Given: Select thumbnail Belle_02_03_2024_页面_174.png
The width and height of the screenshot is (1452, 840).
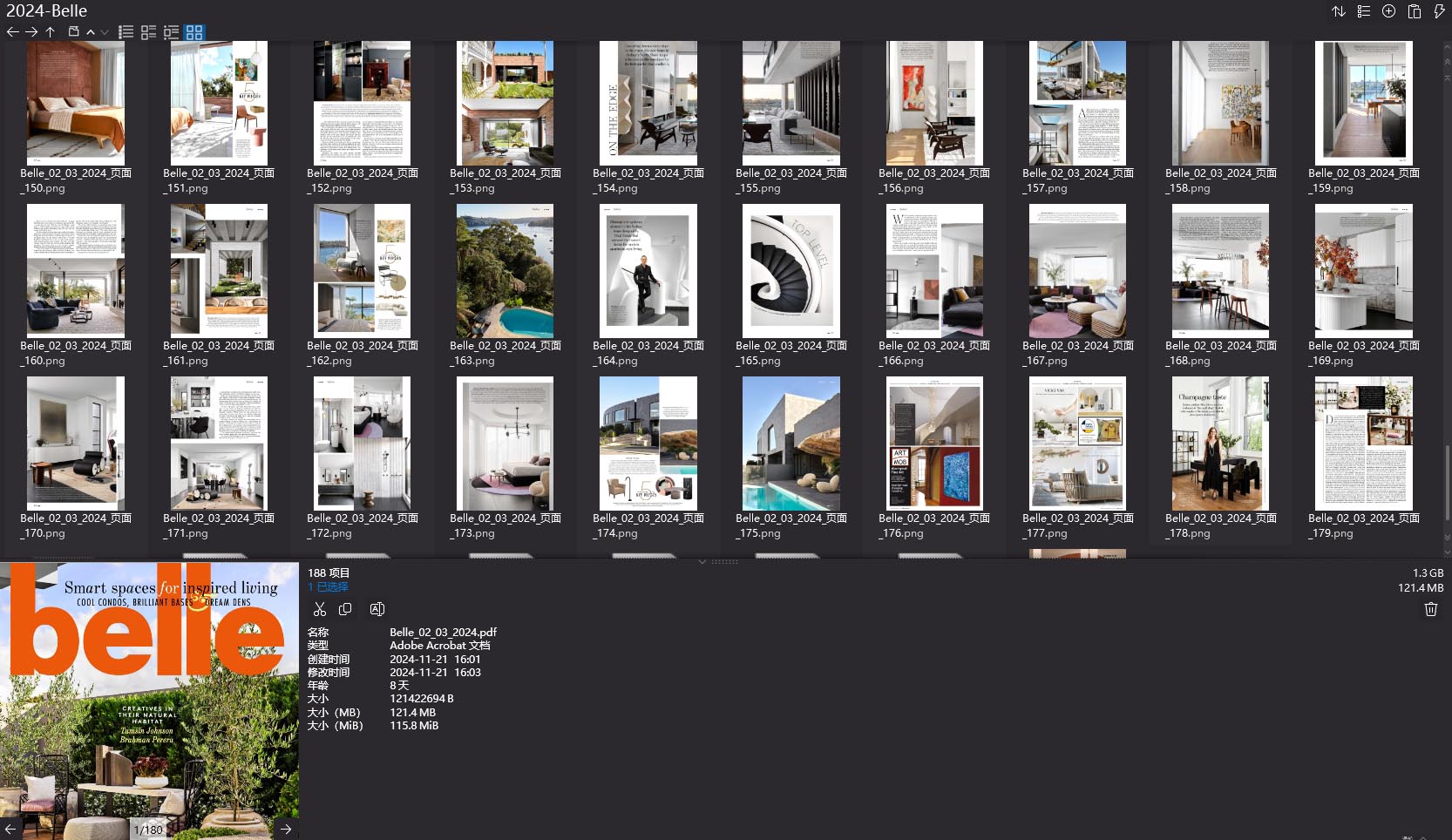Looking at the screenshot, I should [x=648, y=444].
